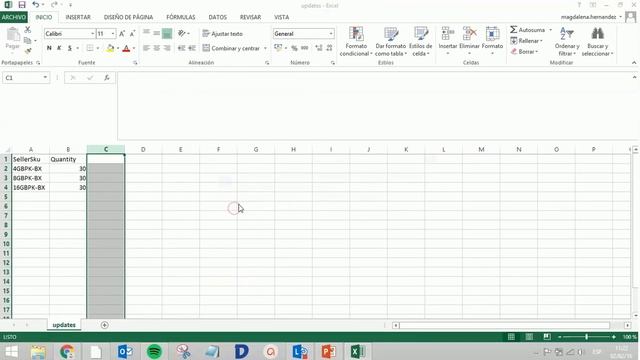The width and height of the screenshot is (640, 360).
Task: Click into the formula bar
Action: pyautogui.click(x=375, y=106)
